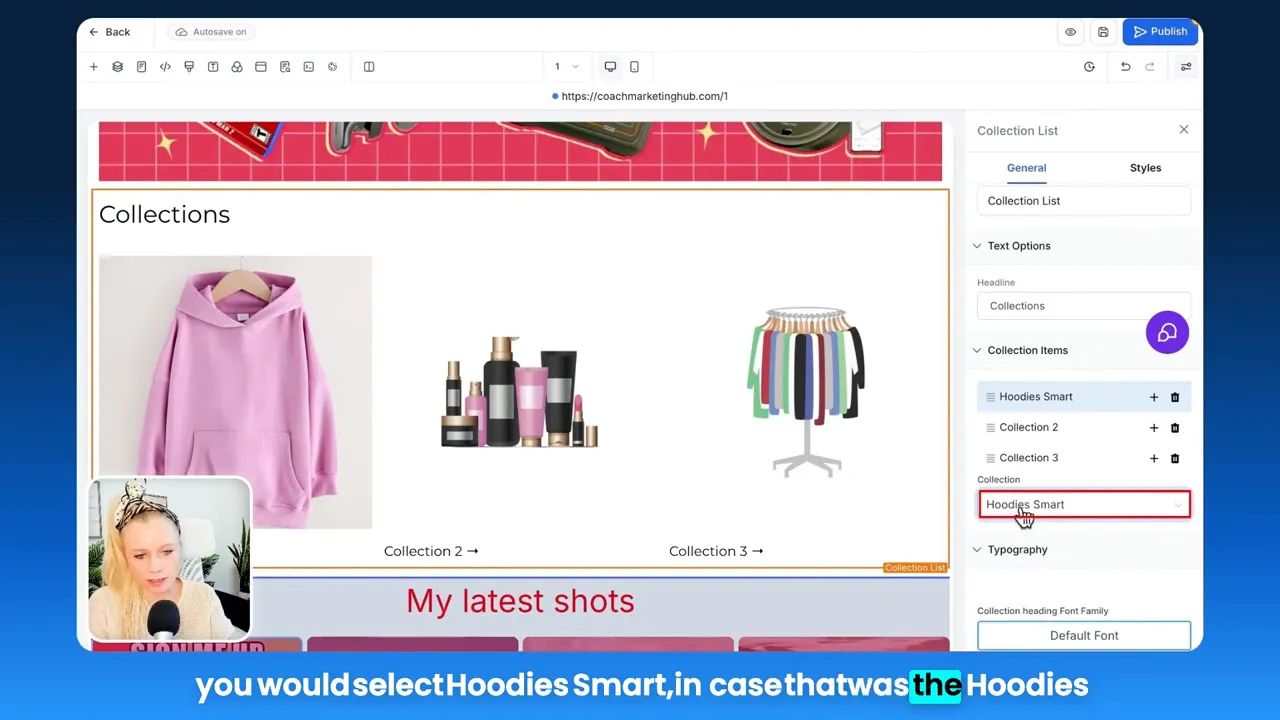1280x720 pixels.
Task: Switch to mobile phone view
Action: 634,67
